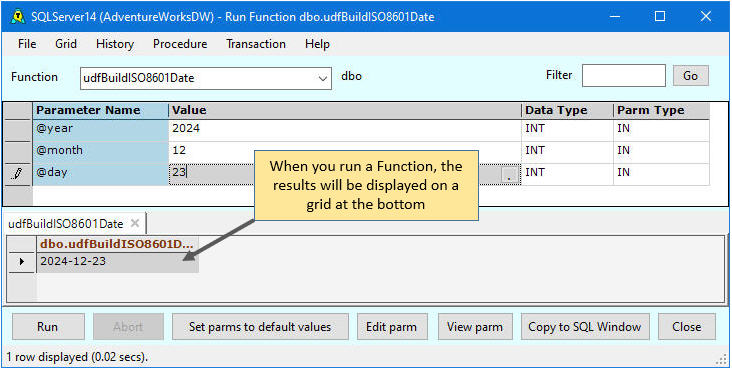Click the dbo.udfBuildISO8601D... result column header
The height and width of the screenshot is (370, 732).
[117, 244]
